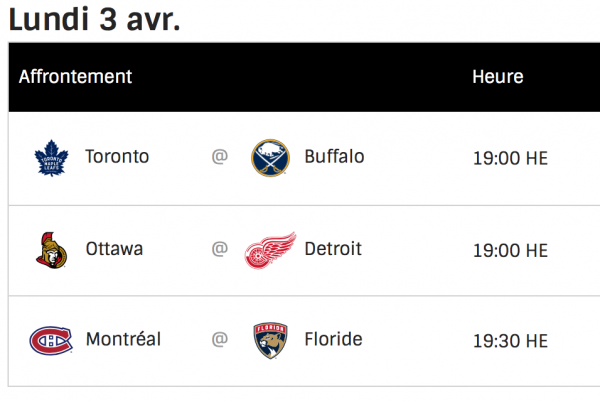
Task: Click the Buffalo Sabres logo
Action: point(270,158)
